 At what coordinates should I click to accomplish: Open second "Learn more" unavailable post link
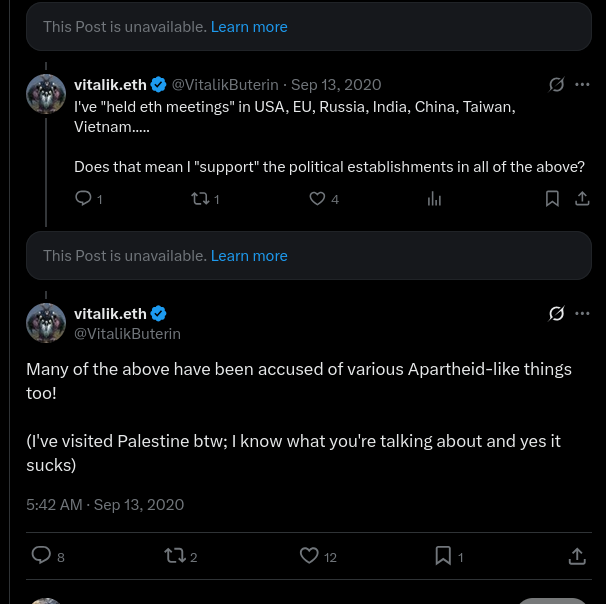[249, 256]
